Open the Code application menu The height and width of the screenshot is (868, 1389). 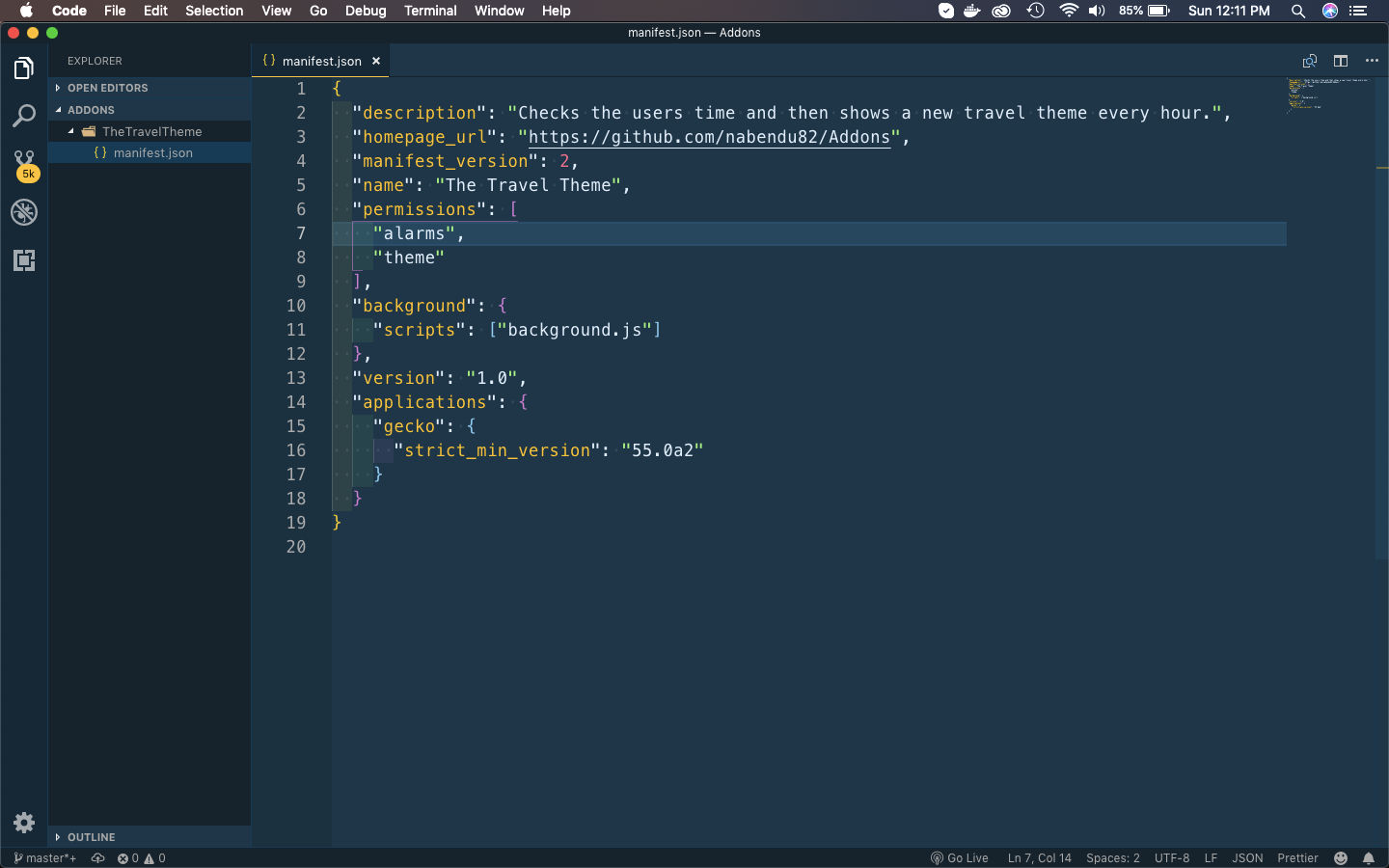coord(69,11)
